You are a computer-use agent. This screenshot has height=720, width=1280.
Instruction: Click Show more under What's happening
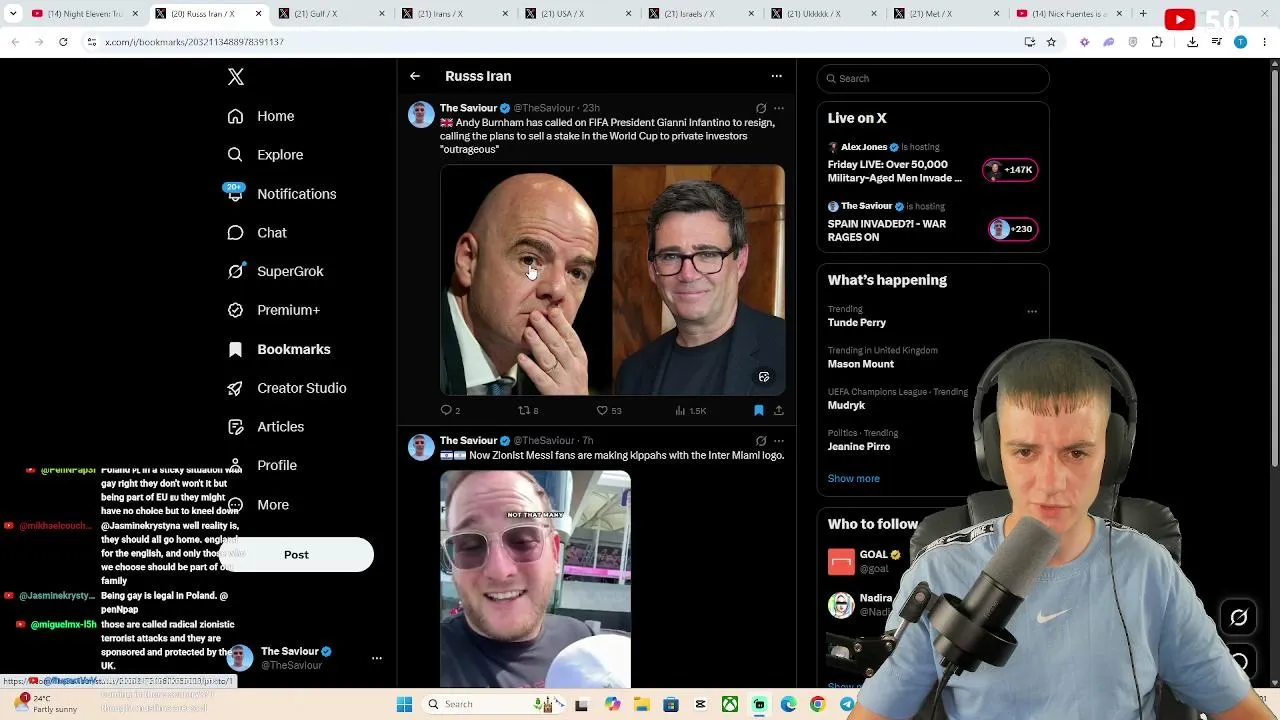pyautogui.click(x=854, y=478)
